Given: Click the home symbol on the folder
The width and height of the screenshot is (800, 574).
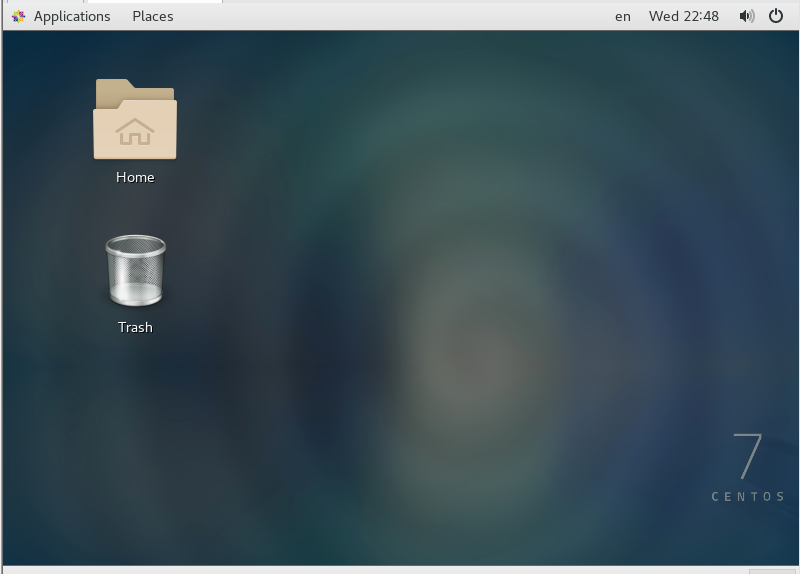Looking at the screenshot, I should point(135,131).
